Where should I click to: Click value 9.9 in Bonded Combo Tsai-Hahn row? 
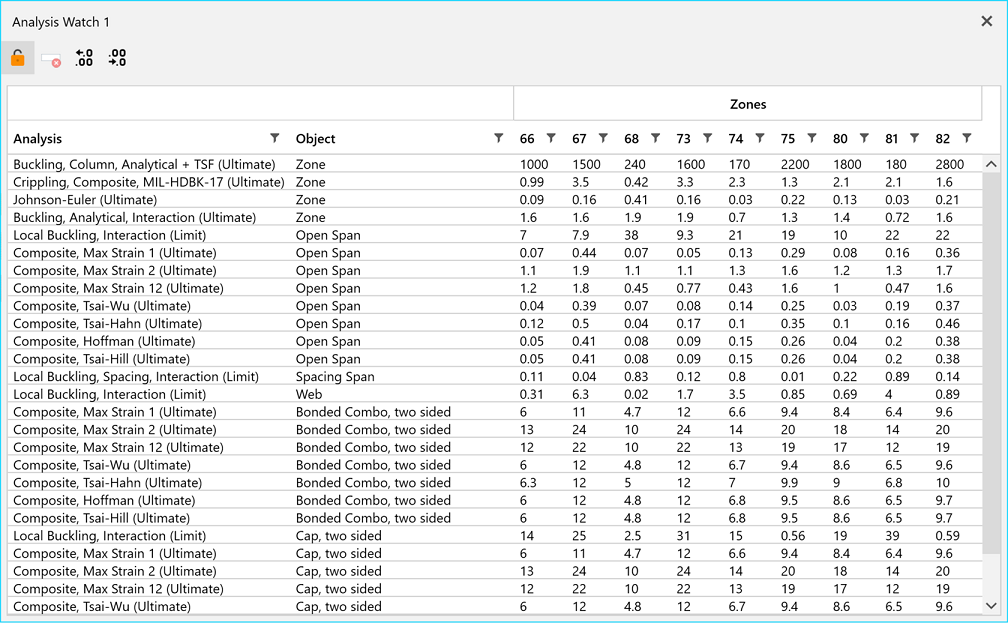point(789,483)
